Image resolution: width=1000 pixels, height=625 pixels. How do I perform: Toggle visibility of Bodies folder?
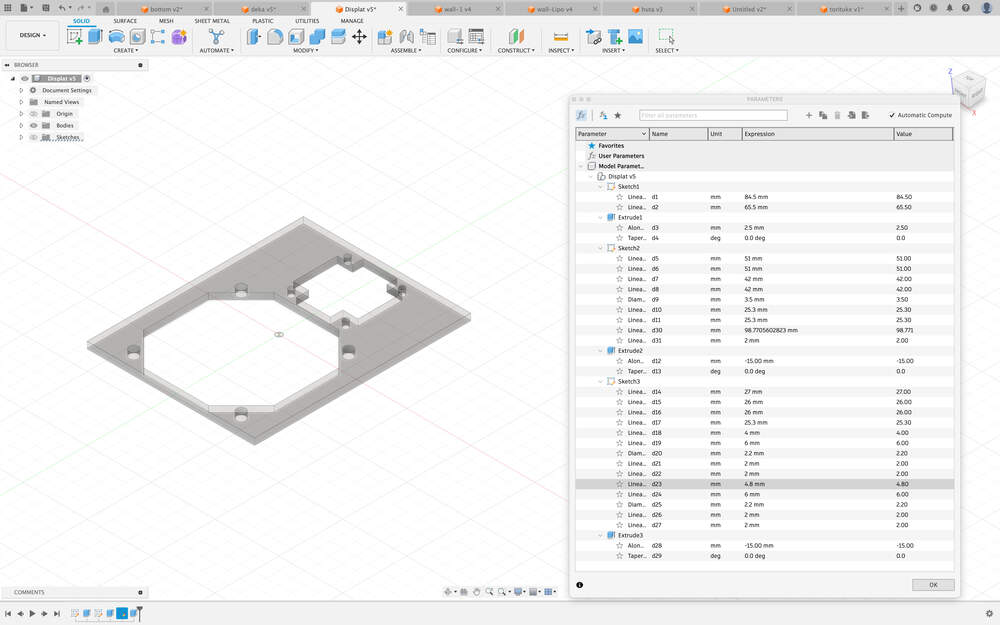point(34,126)
